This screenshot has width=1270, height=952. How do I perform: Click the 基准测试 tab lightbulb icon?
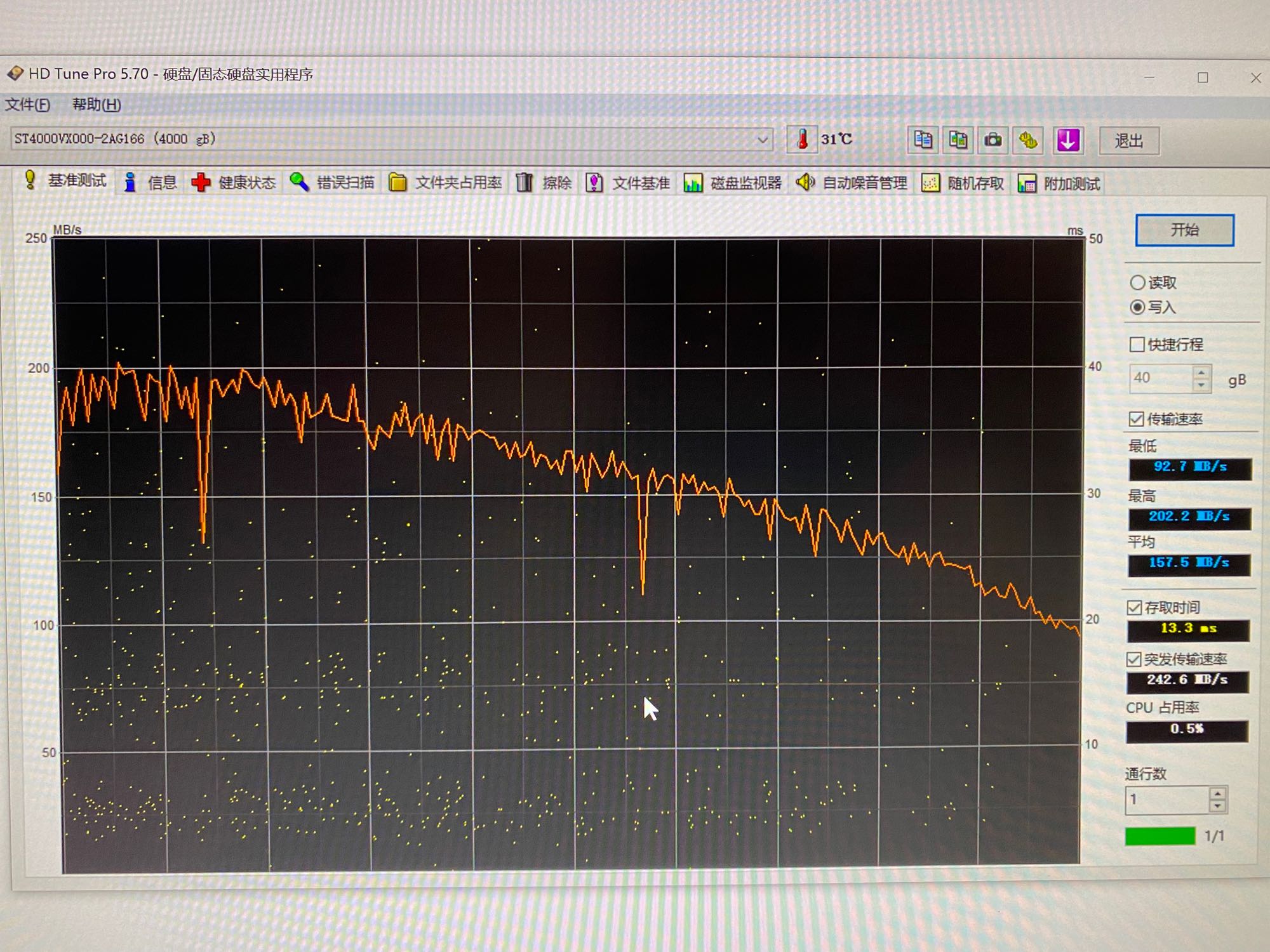(x=30, y=180)
